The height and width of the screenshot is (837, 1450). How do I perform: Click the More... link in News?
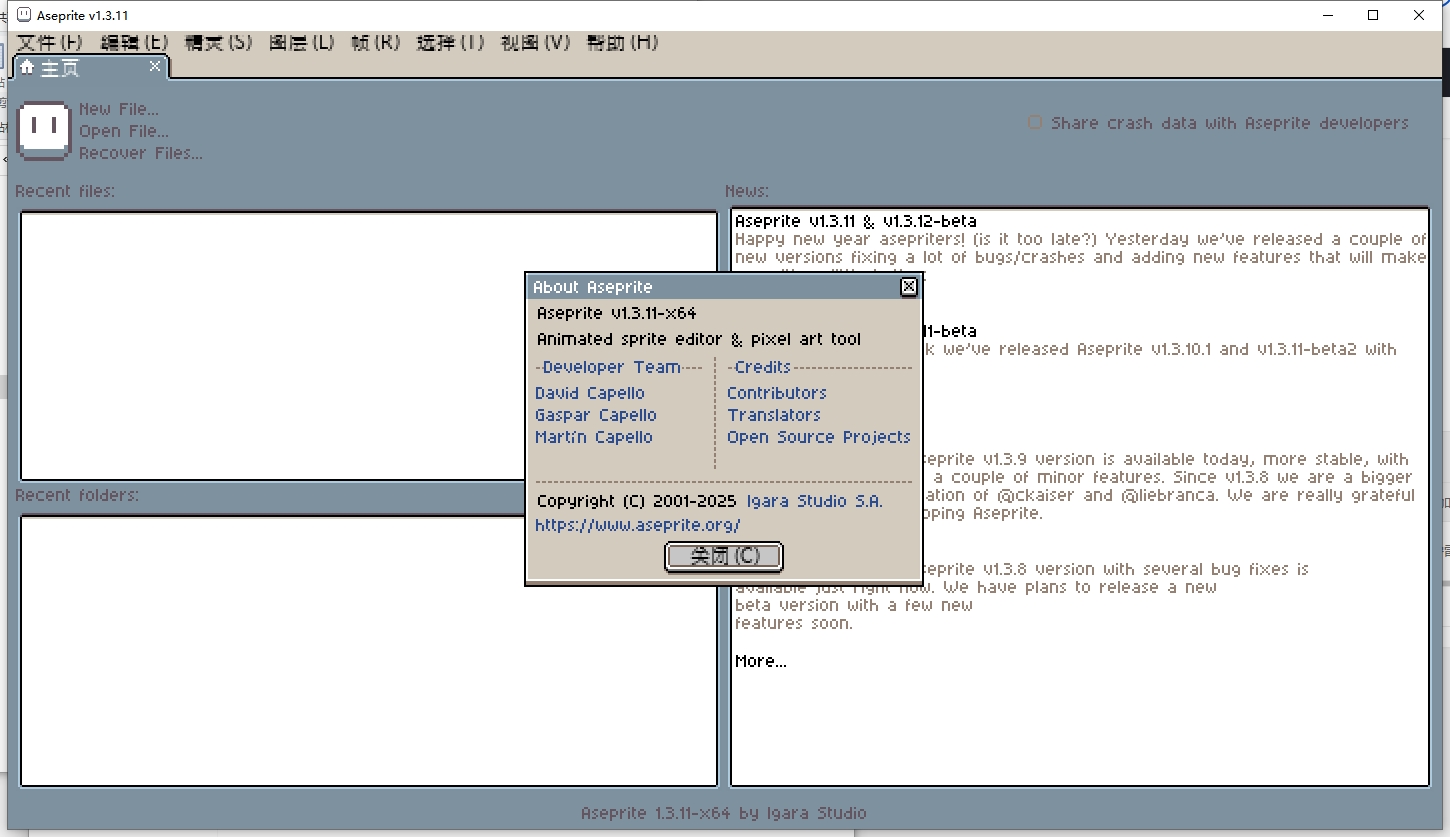[x=761, y=661]
